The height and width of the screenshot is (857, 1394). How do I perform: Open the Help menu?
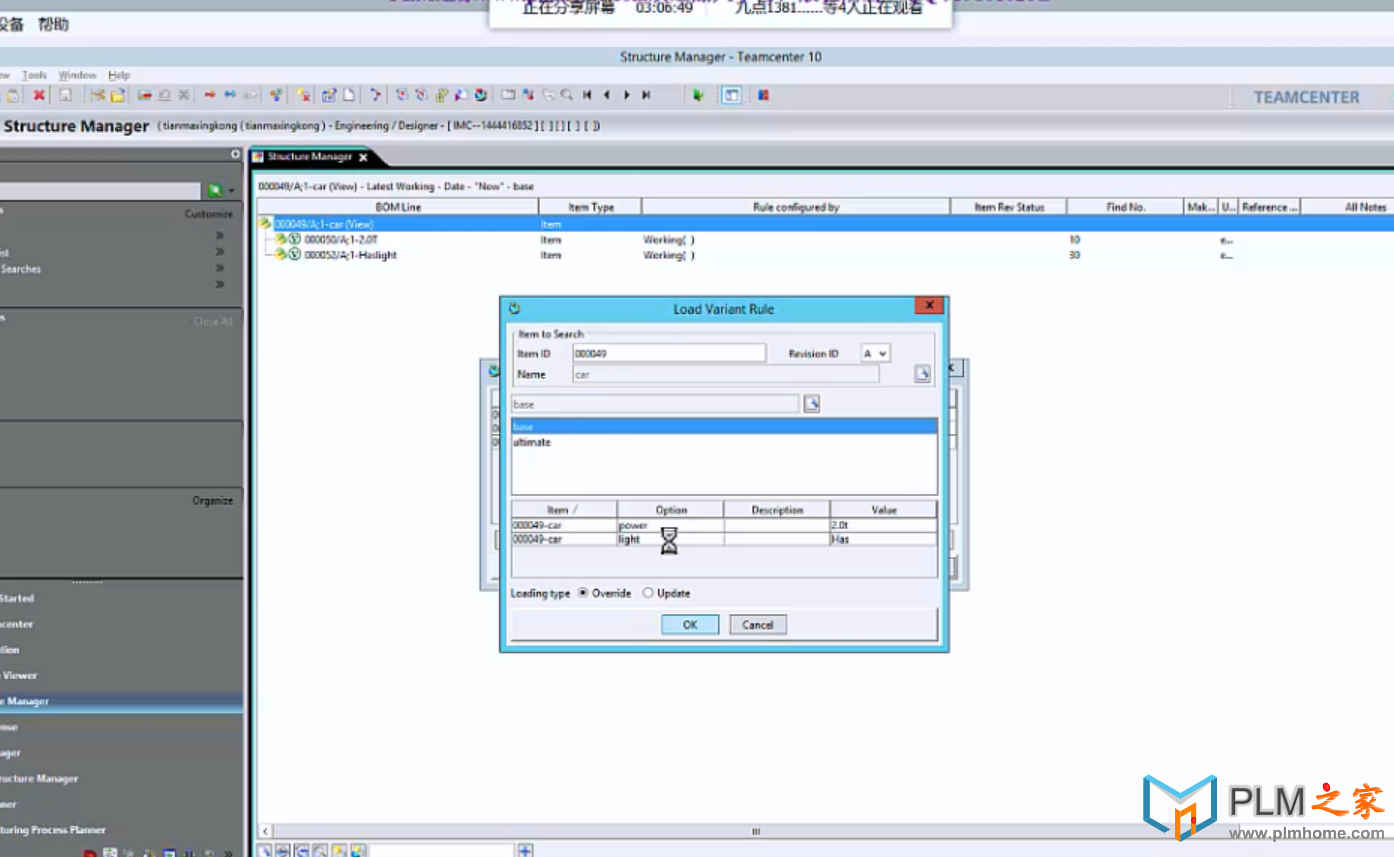[x=119, y=75]
